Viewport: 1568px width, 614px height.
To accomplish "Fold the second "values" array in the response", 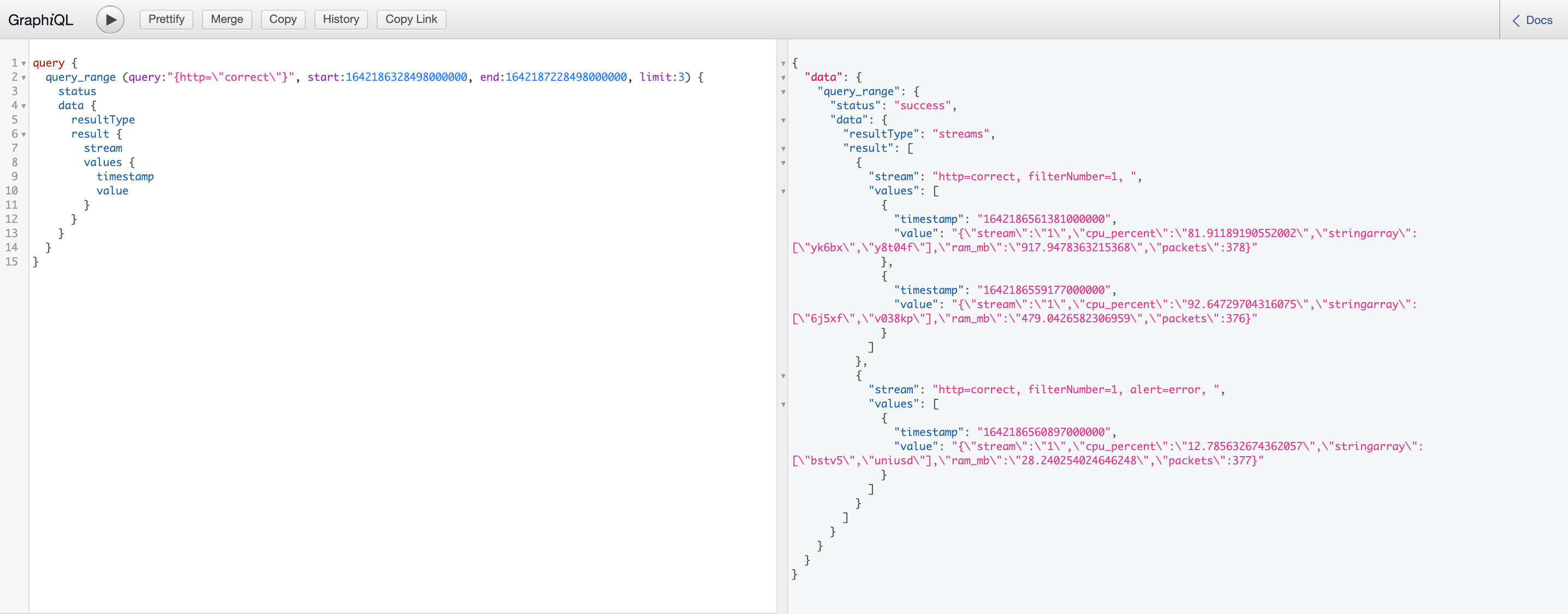I will coord(783,404).
